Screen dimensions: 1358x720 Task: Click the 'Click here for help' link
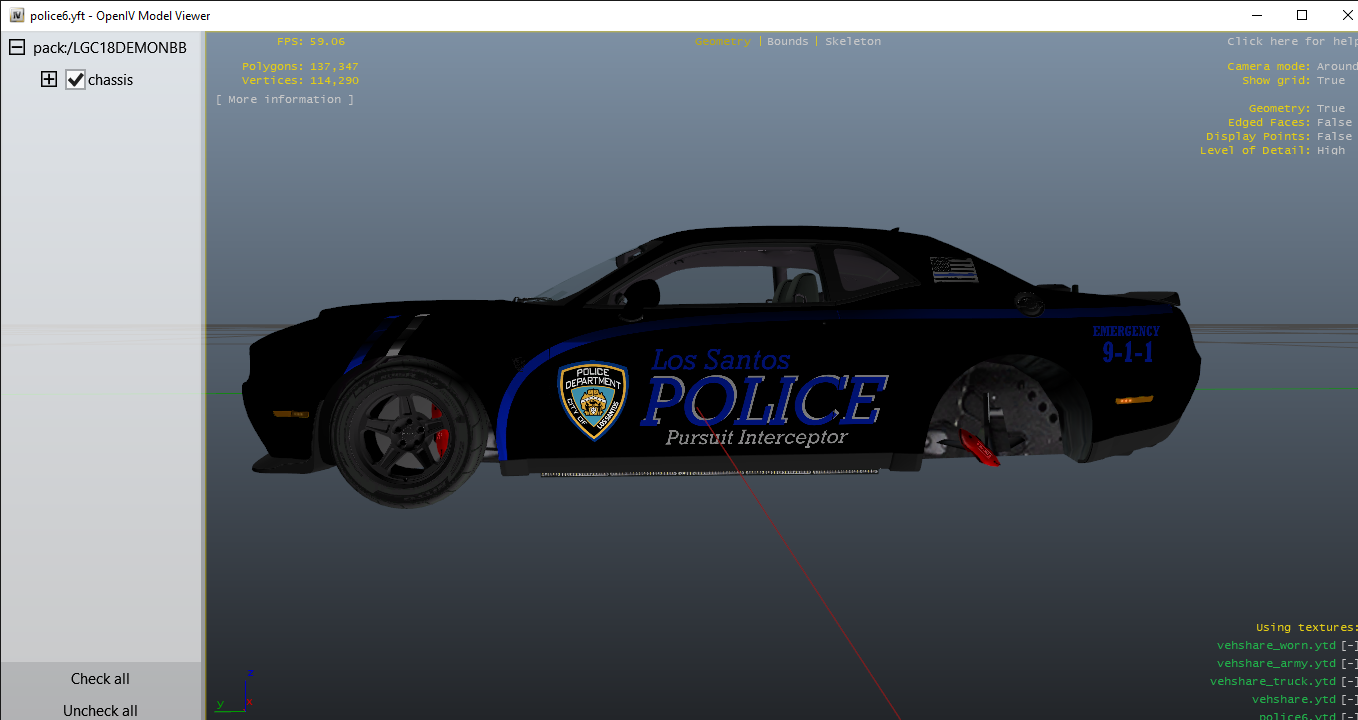click(1291, 41)
